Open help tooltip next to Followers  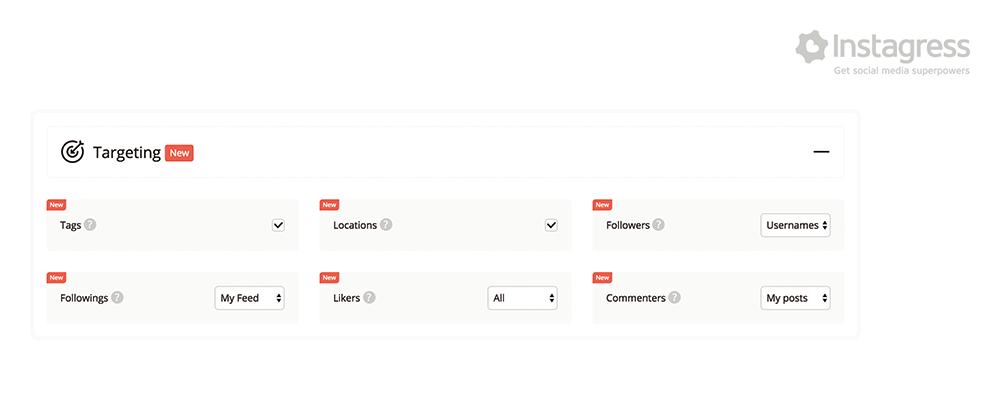tap(658, 225)
